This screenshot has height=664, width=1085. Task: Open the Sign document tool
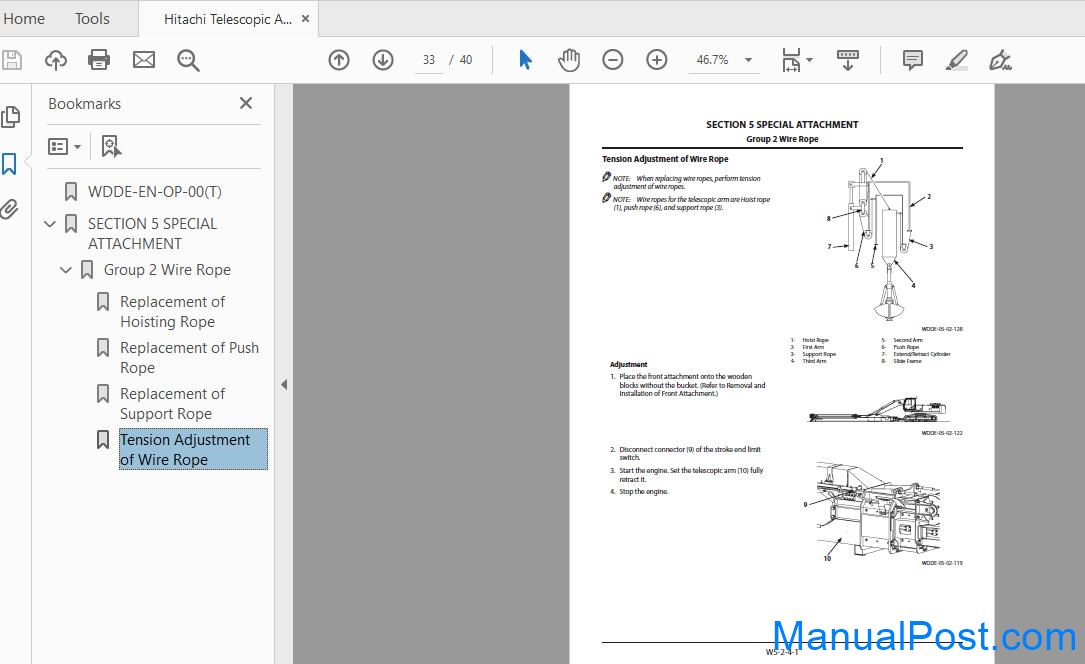1000,60
